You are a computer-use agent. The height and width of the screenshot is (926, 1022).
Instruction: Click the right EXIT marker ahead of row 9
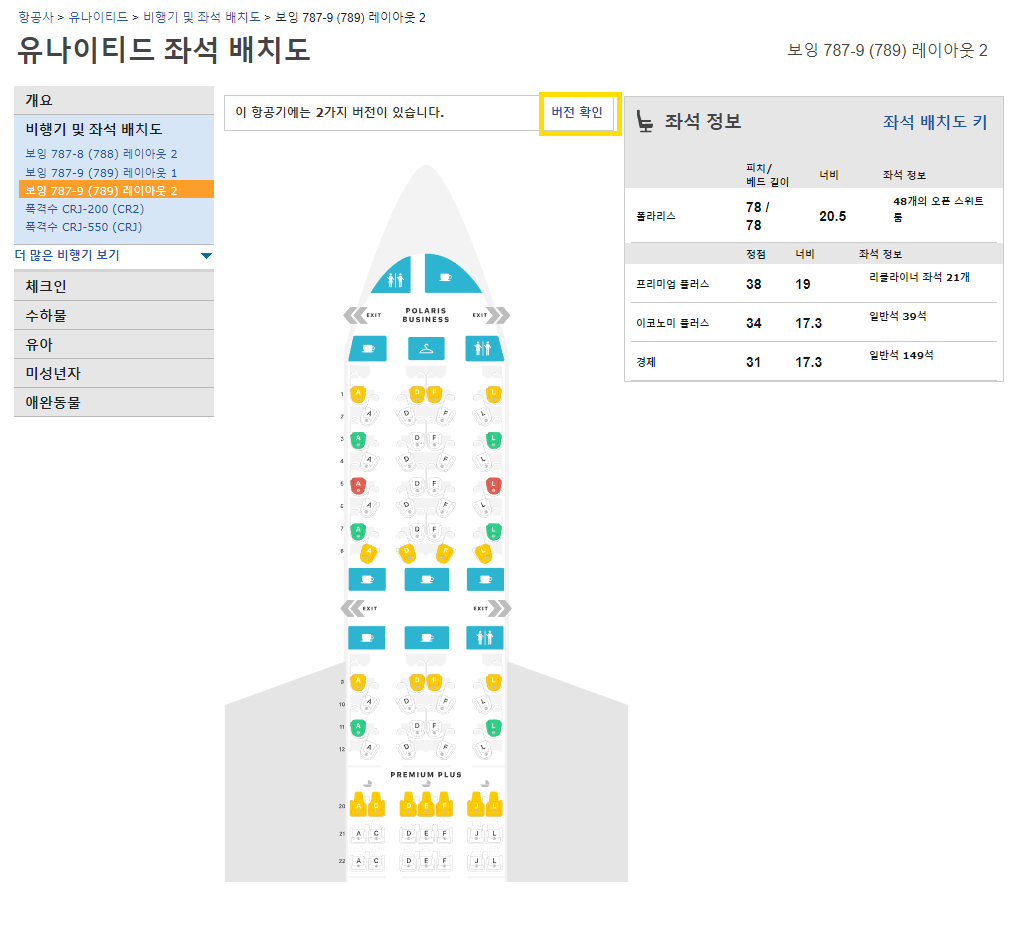point(491,609)
